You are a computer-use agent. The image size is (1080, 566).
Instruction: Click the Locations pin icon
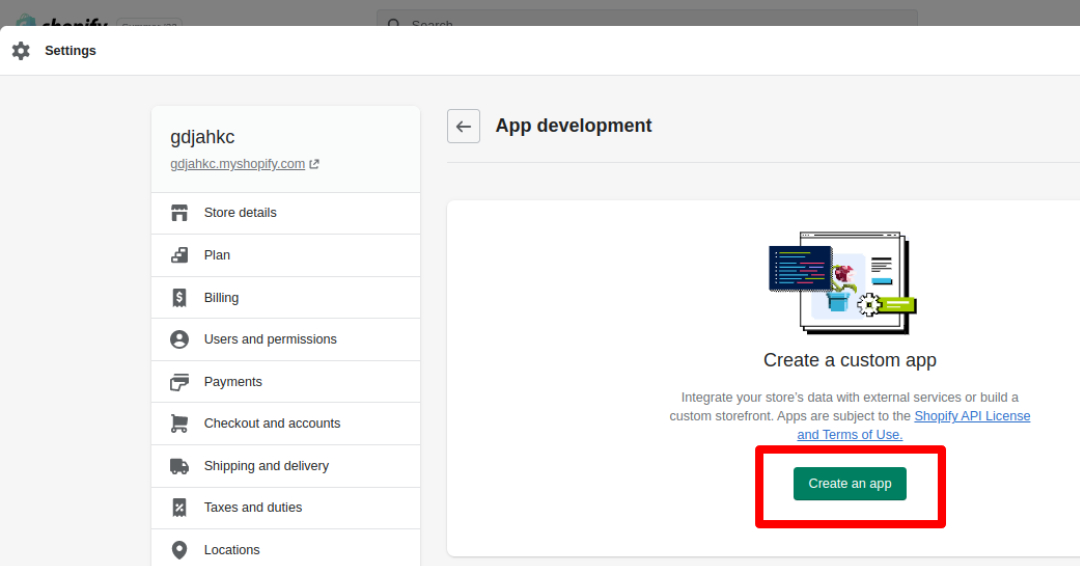pos(179,550)
